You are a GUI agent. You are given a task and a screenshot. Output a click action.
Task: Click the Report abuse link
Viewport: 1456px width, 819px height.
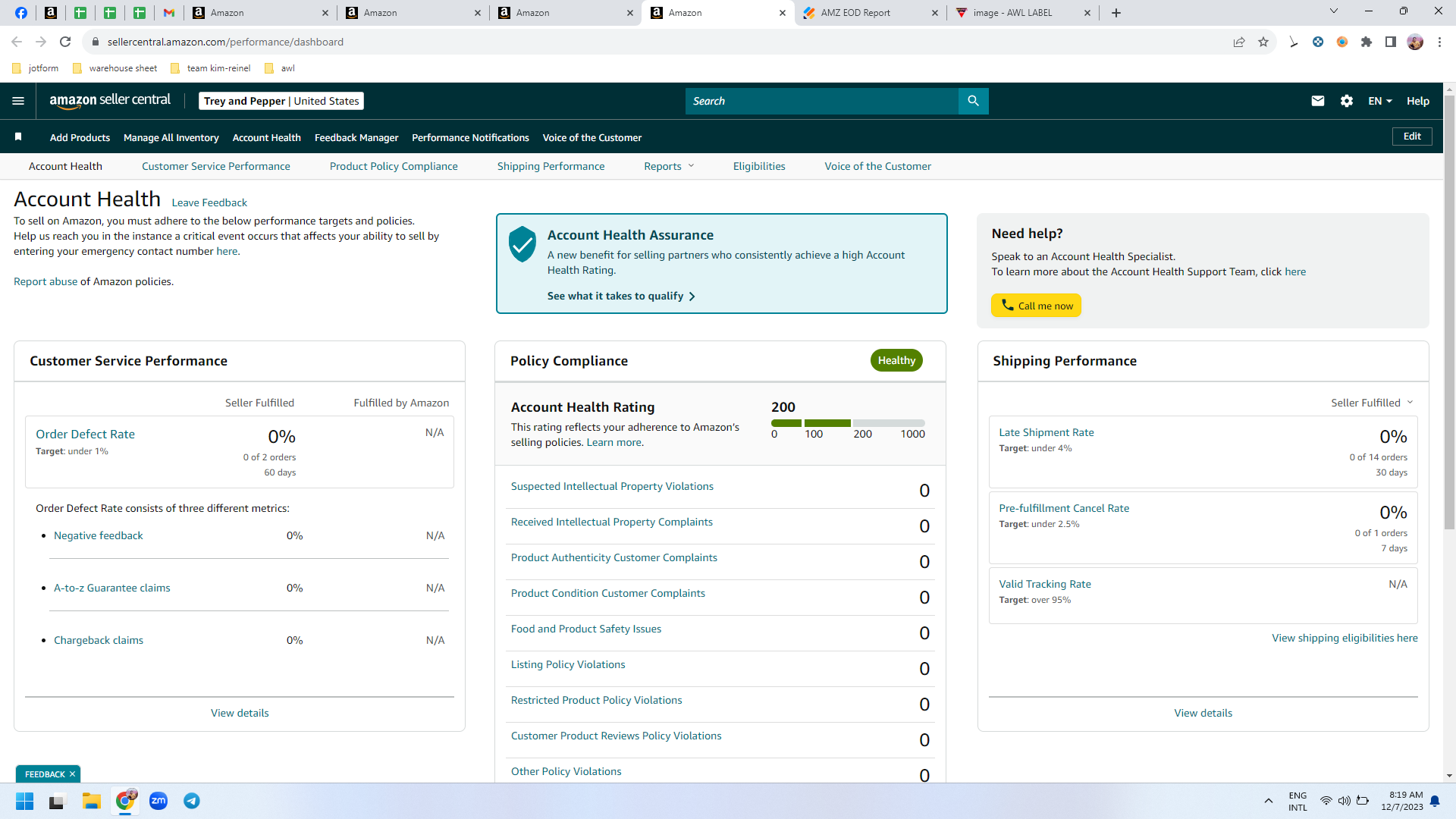pyautogui.click(x=45, y=281)
